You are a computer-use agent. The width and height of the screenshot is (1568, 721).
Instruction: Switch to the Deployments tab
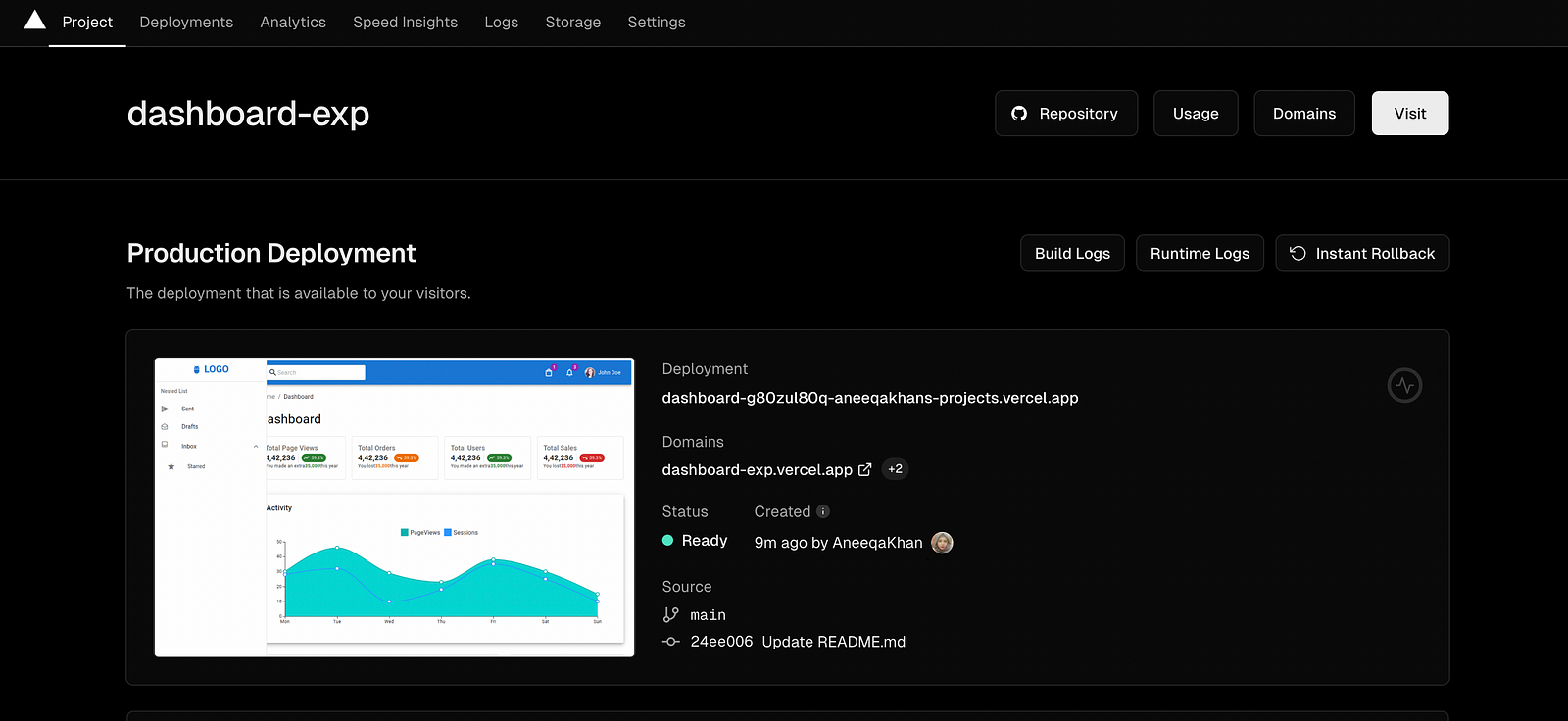click(186, 22)
